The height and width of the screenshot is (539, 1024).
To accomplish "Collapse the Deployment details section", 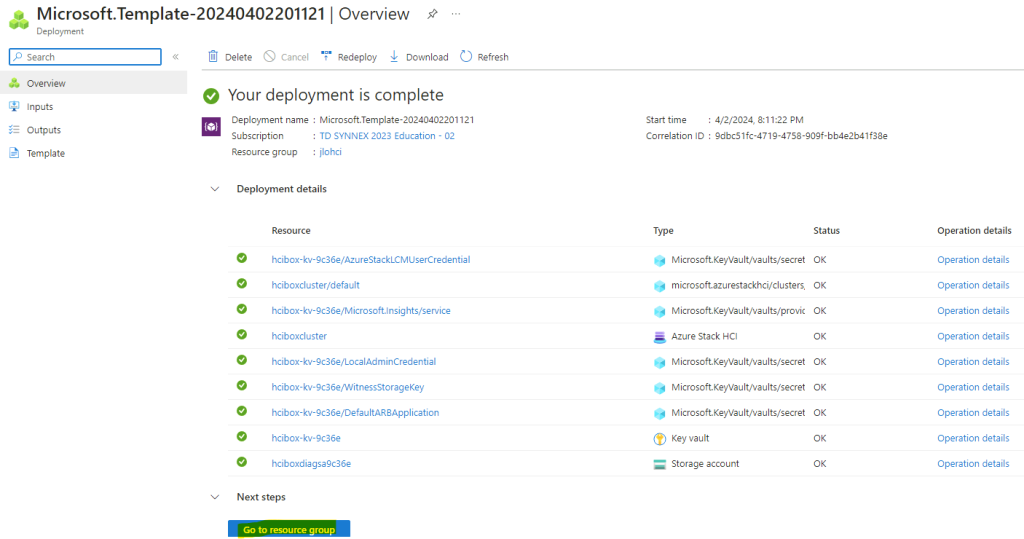I will [x=215, y=189].
